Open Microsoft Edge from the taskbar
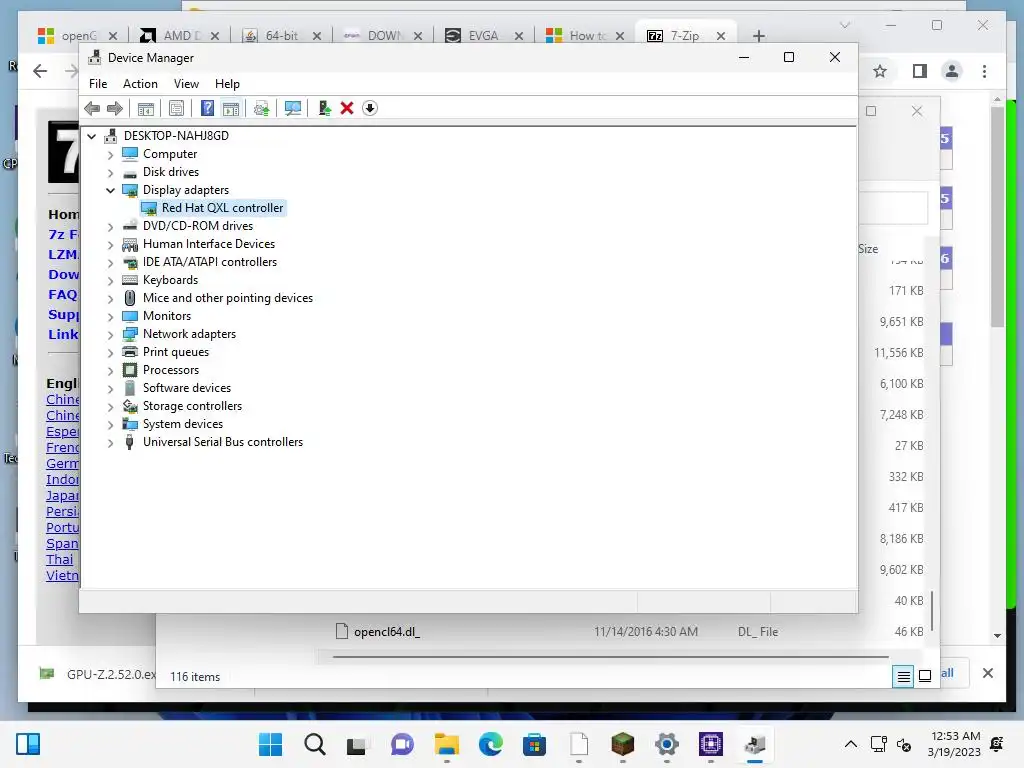This screenshot has width=1024, height=768. 491,744
